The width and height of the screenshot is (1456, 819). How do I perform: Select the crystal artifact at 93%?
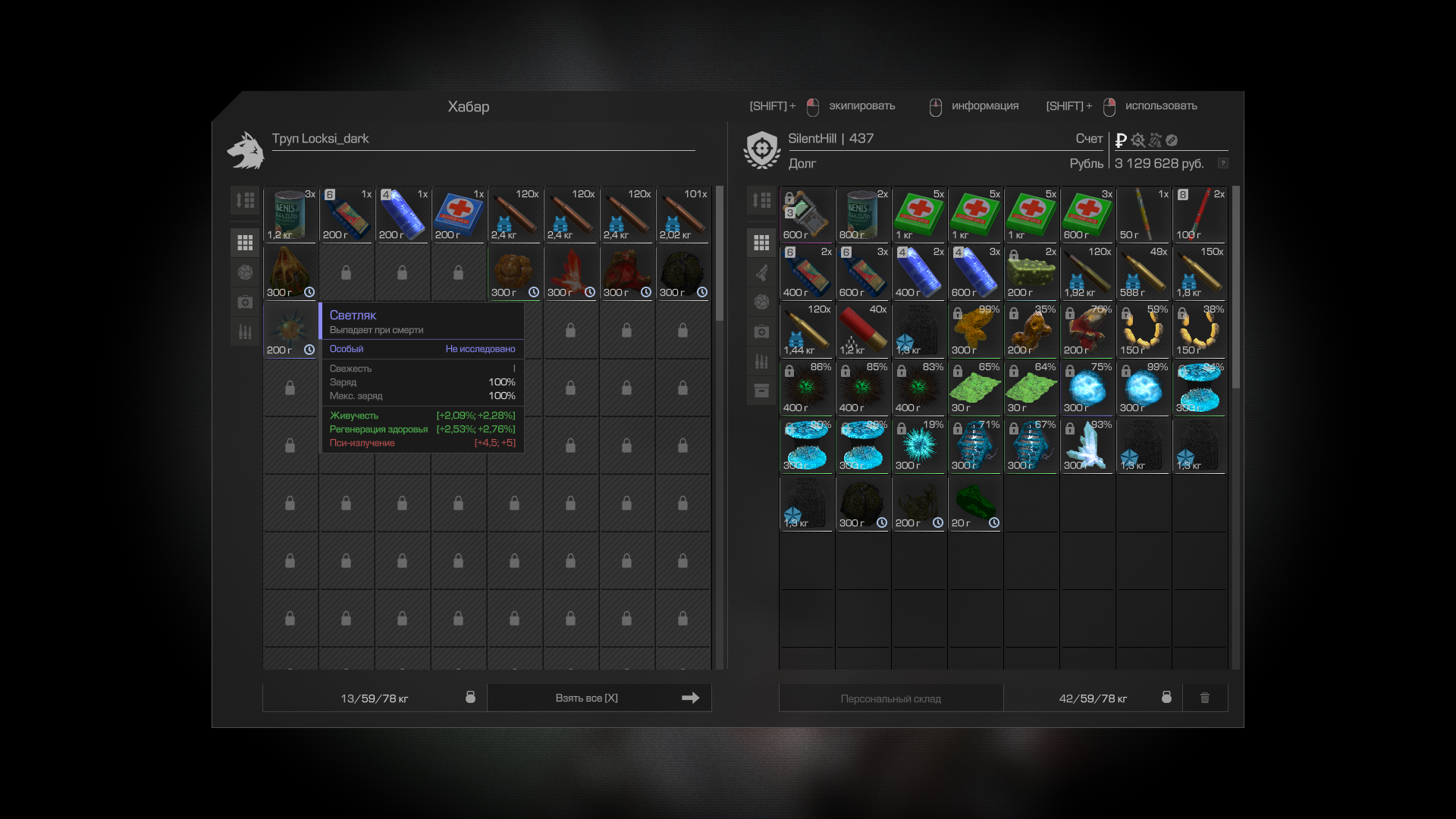click(1087, 445)
